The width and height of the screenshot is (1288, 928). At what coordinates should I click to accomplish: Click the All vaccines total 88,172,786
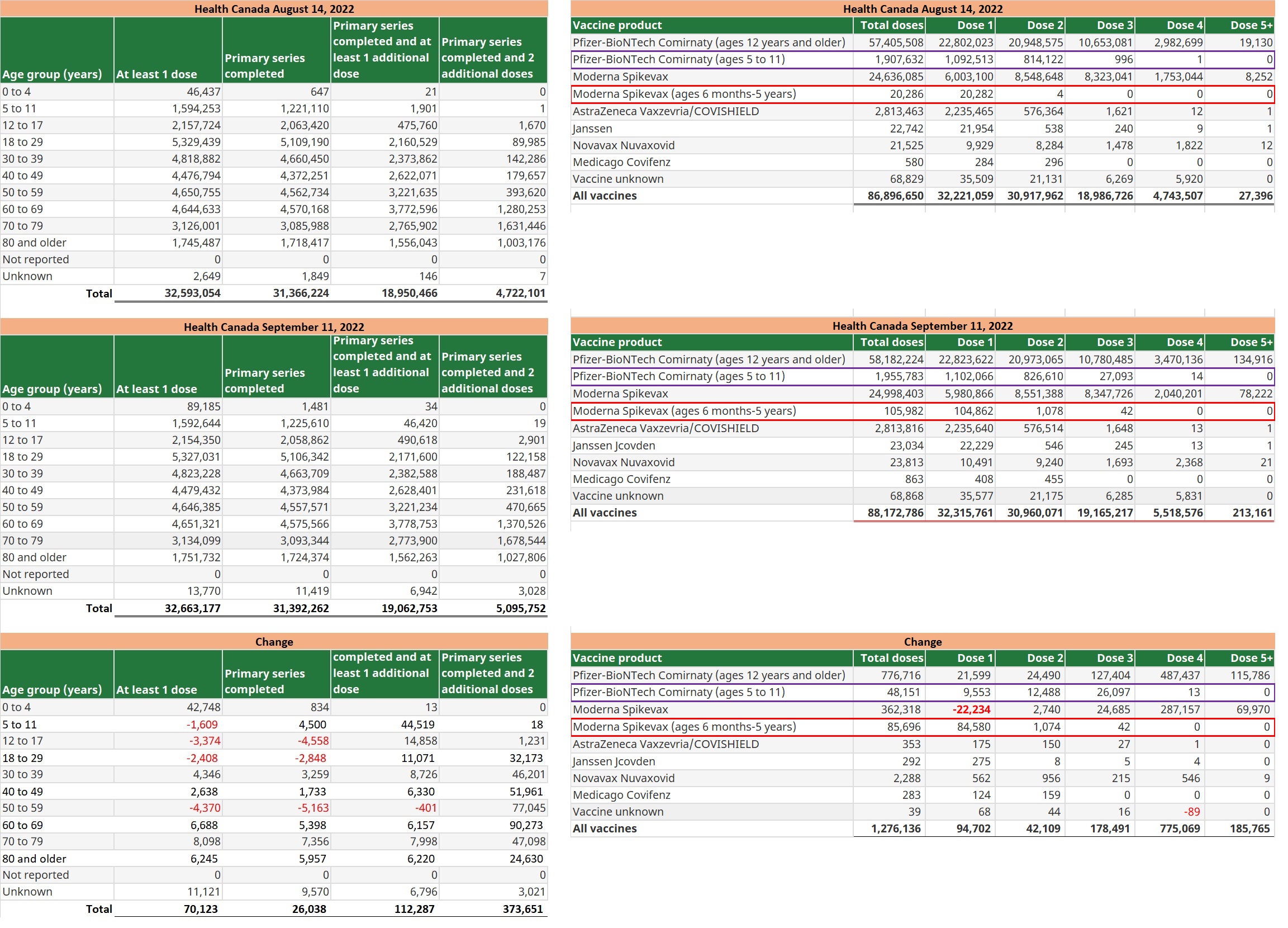tap(890, 513)
